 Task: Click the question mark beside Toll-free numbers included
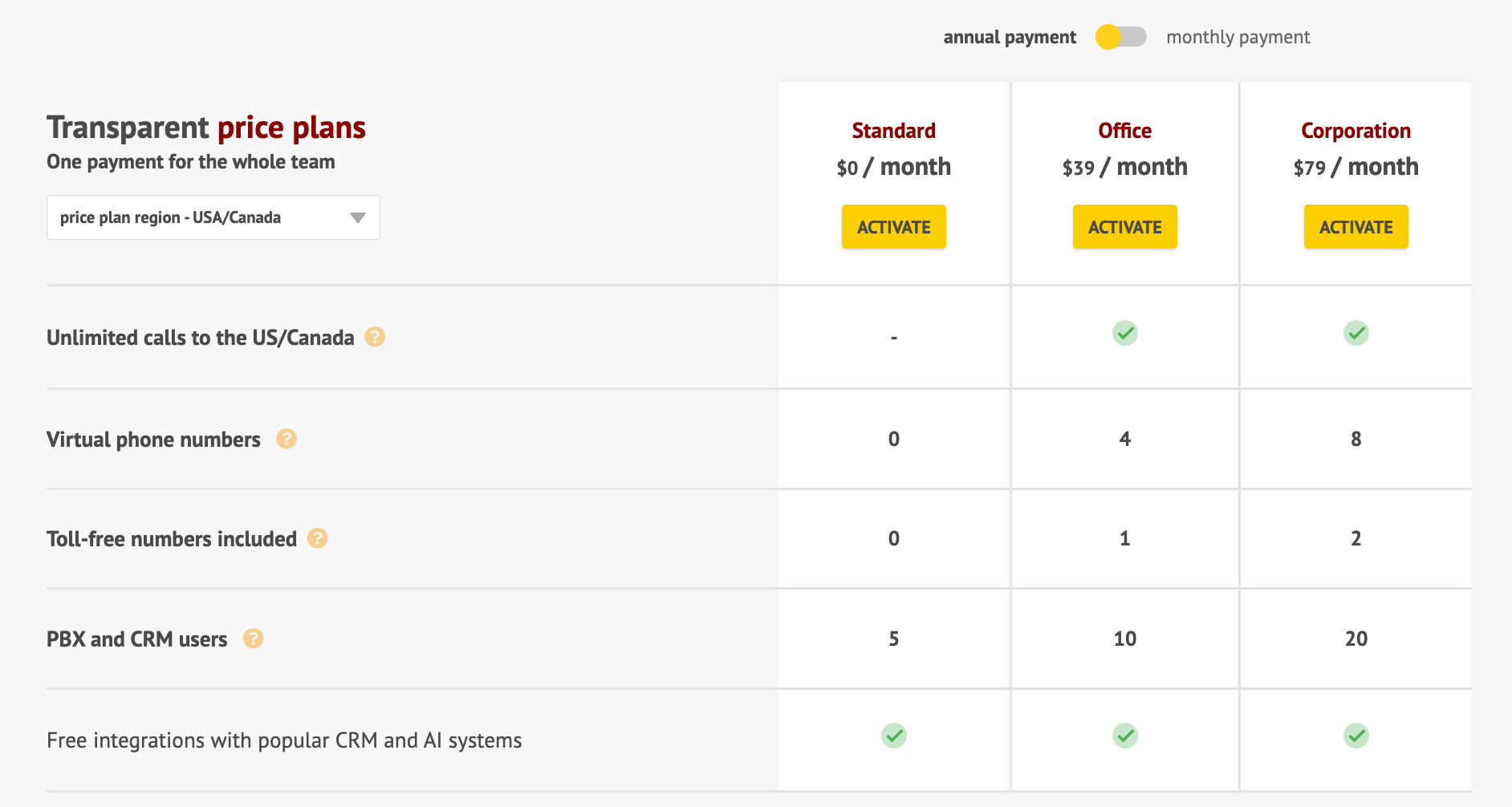point(318,538)
